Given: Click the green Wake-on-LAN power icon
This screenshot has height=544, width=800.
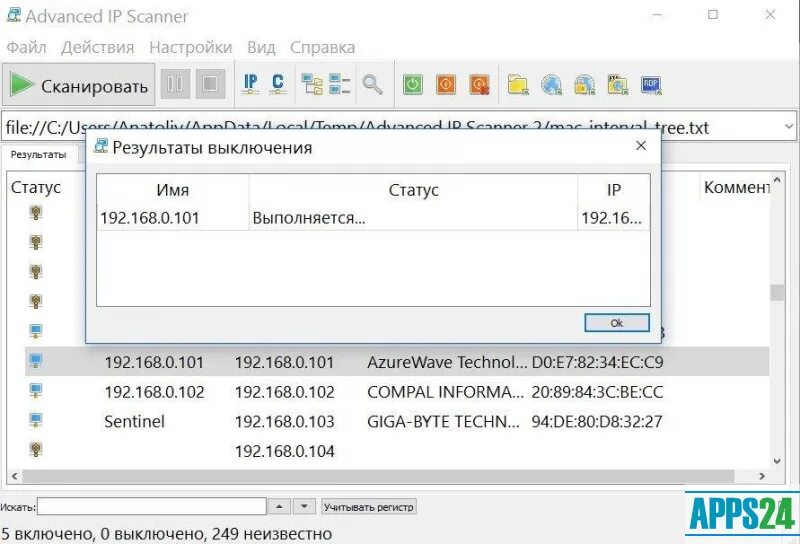Looking at the screenshot, I should (x=413, y=84).
